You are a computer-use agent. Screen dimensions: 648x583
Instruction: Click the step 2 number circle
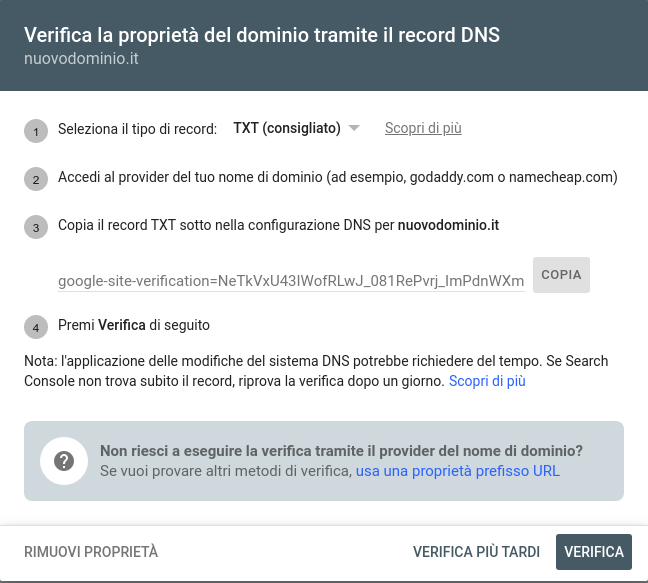click(36, 179)
